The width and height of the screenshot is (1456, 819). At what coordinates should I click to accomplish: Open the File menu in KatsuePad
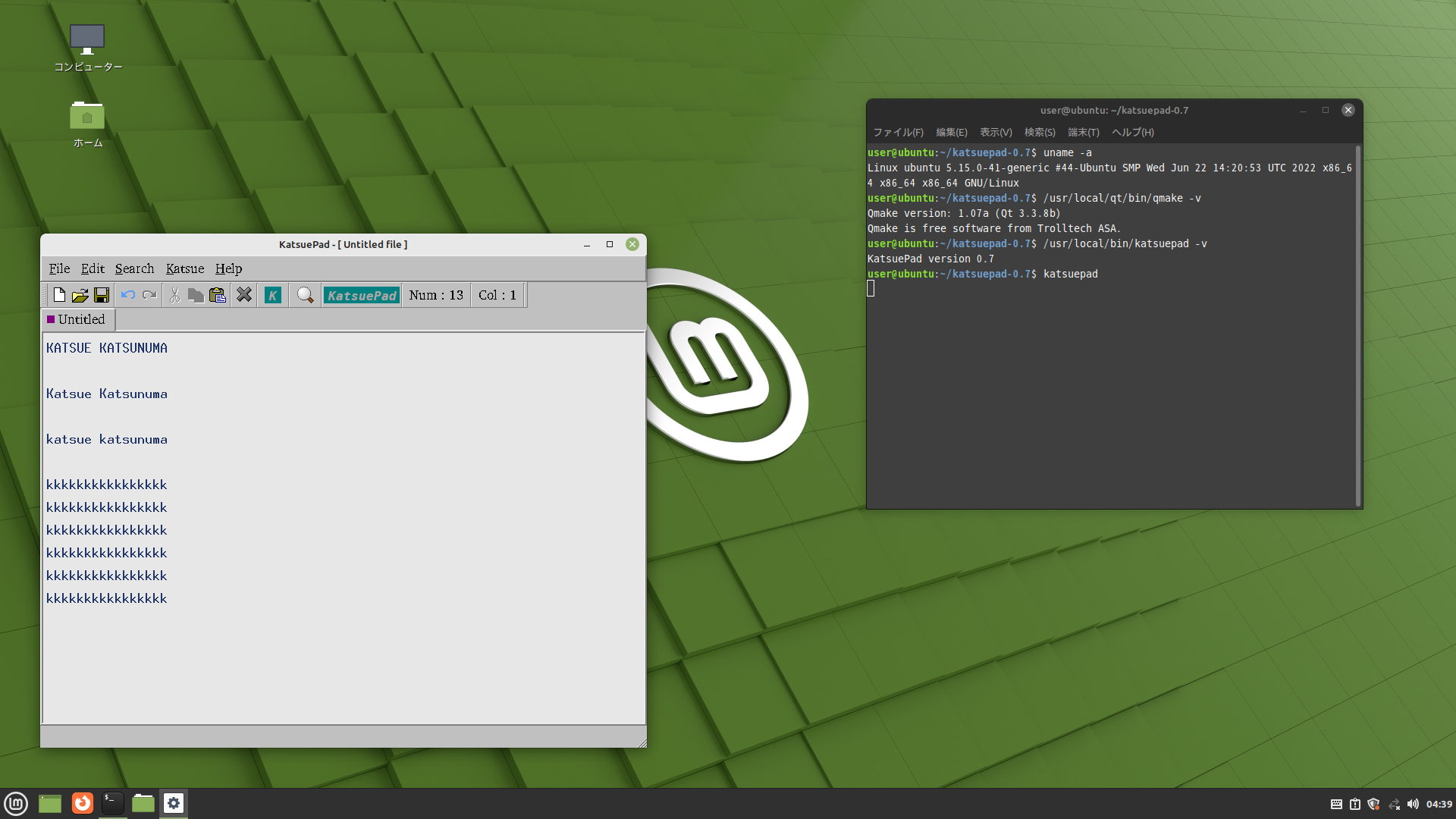pyautogui.click(x=59, y=268)
